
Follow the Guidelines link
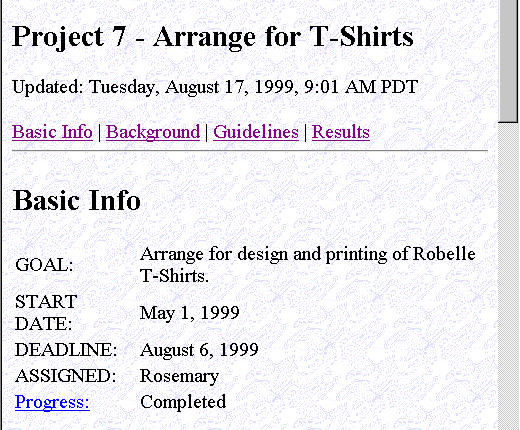coord(256,132)
